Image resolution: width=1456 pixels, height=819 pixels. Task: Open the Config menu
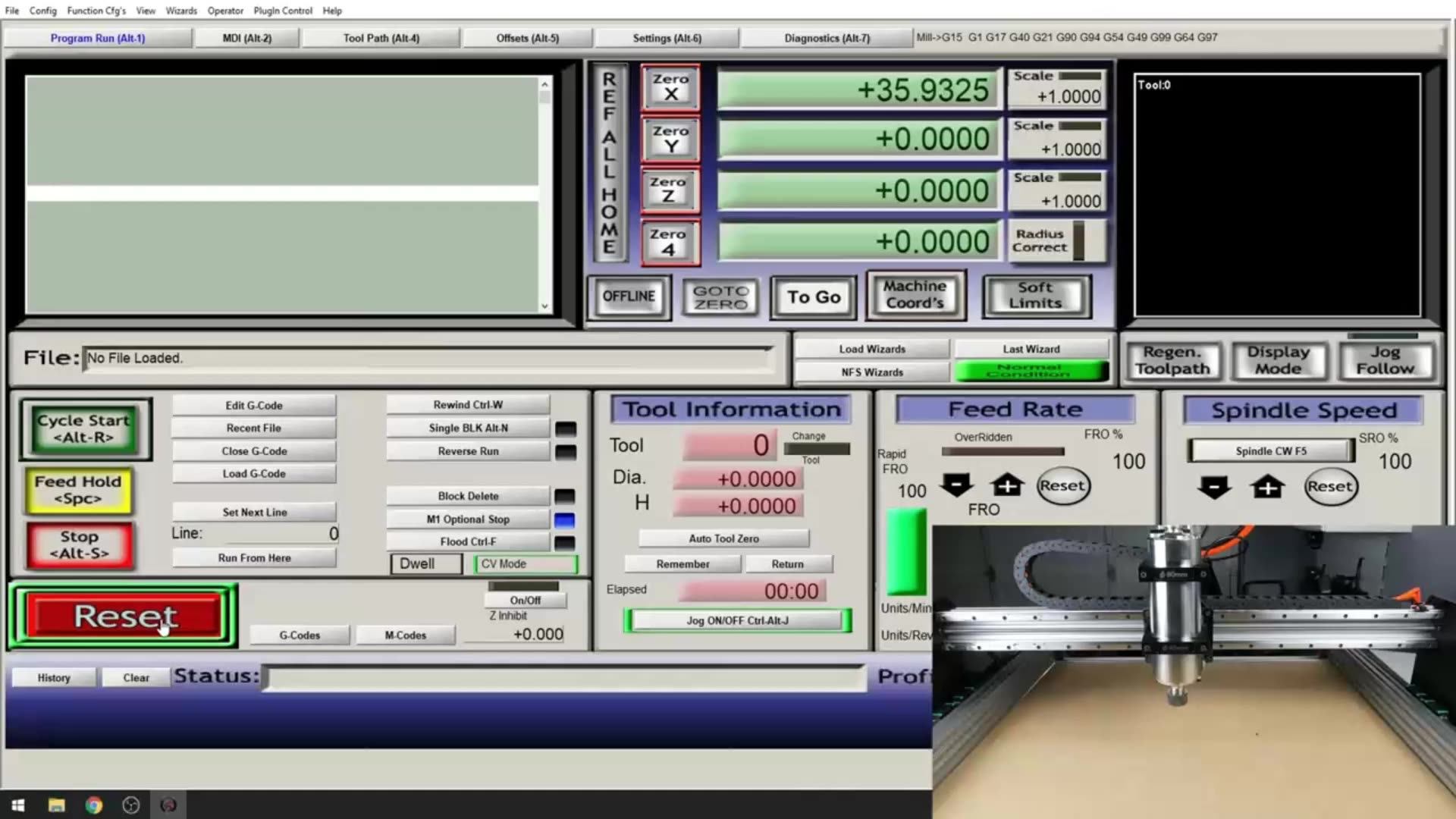42,11
